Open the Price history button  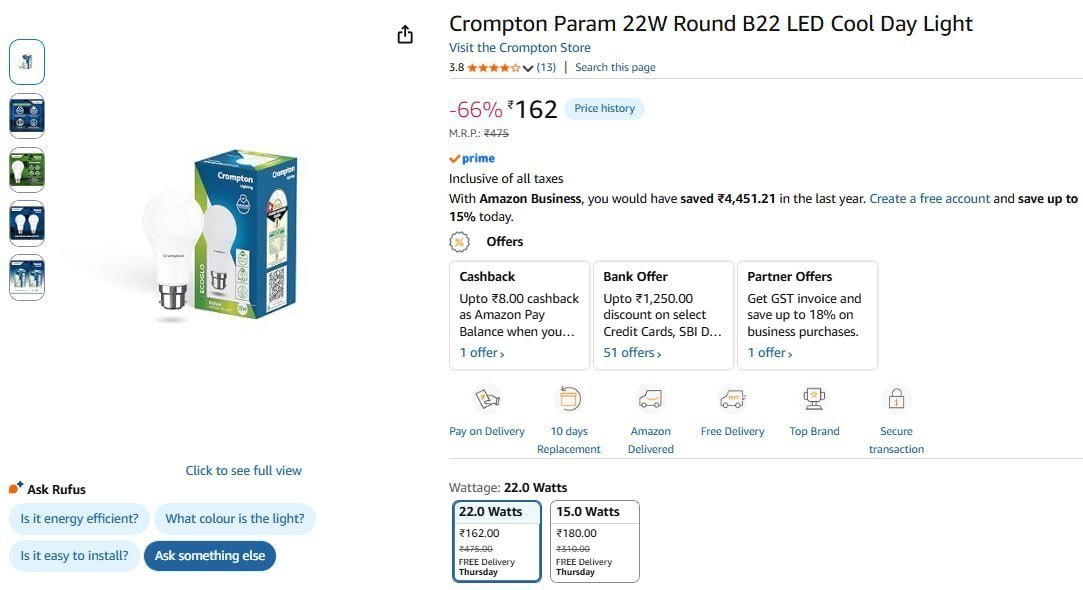coord(604,108)
